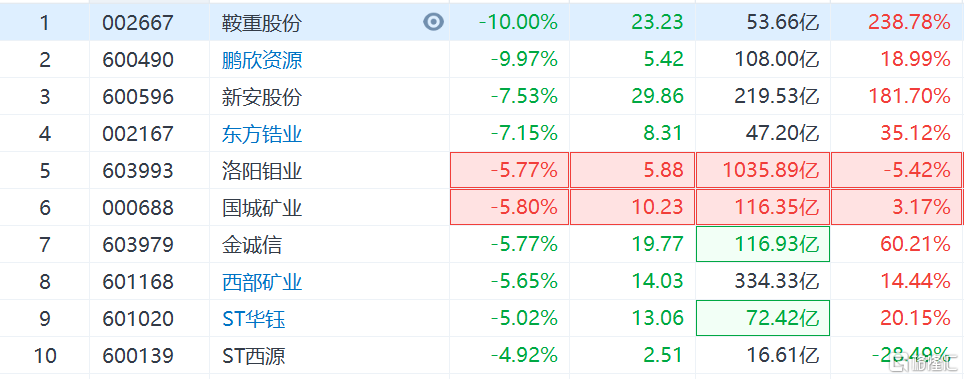Screen dimensions: 964x379
Task: Click 国城矿业 stock name
Action: click(x=262, y=207)
